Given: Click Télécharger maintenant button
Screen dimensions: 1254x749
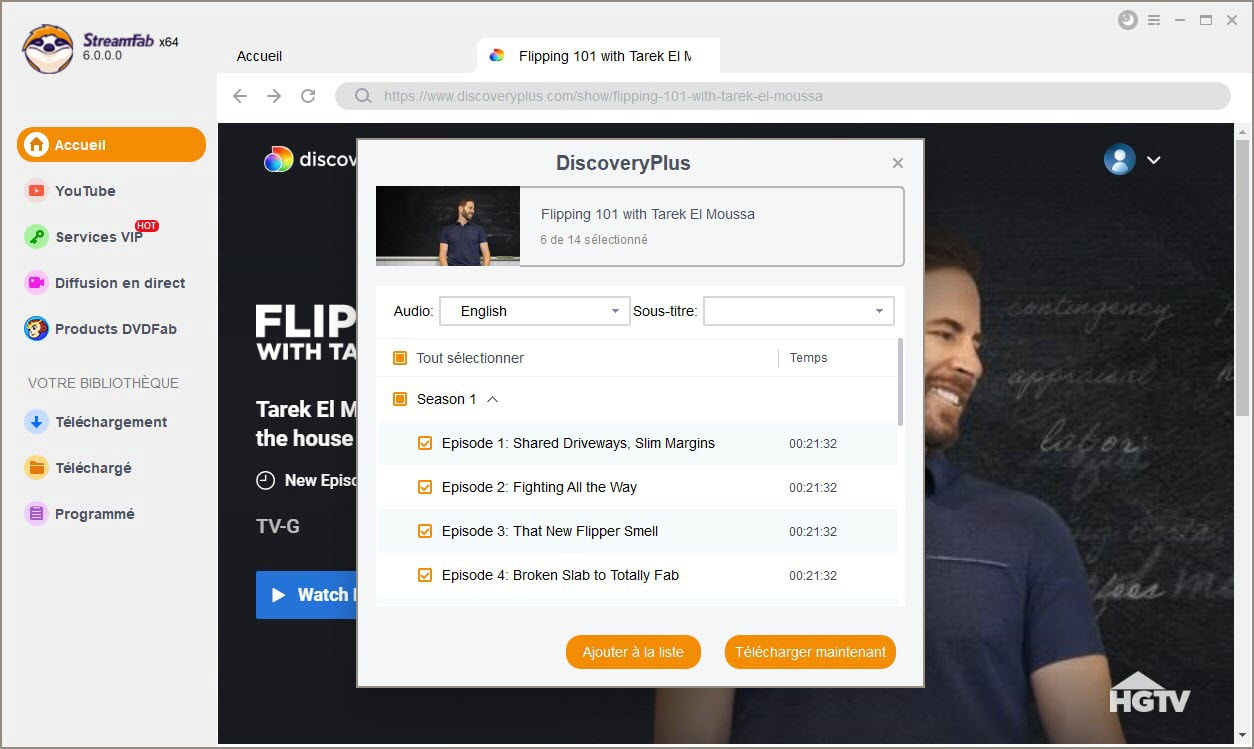Looking at the screenshot, I should pos(810,652).
